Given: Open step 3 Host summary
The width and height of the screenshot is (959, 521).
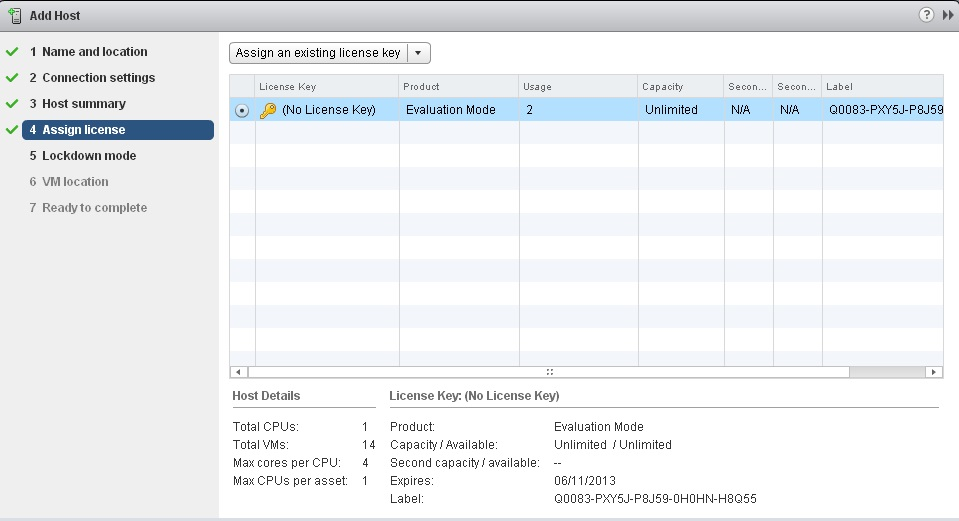Looking at the screenshot, I should (84, 104).
